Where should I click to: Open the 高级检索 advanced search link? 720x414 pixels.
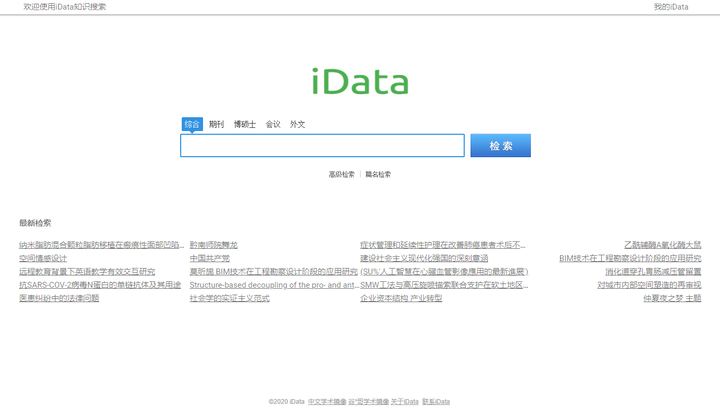click(x=342, y=174)
